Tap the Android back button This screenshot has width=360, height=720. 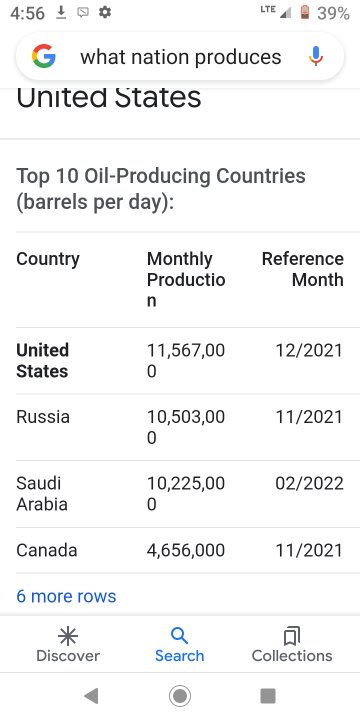[x=91, y=696]
